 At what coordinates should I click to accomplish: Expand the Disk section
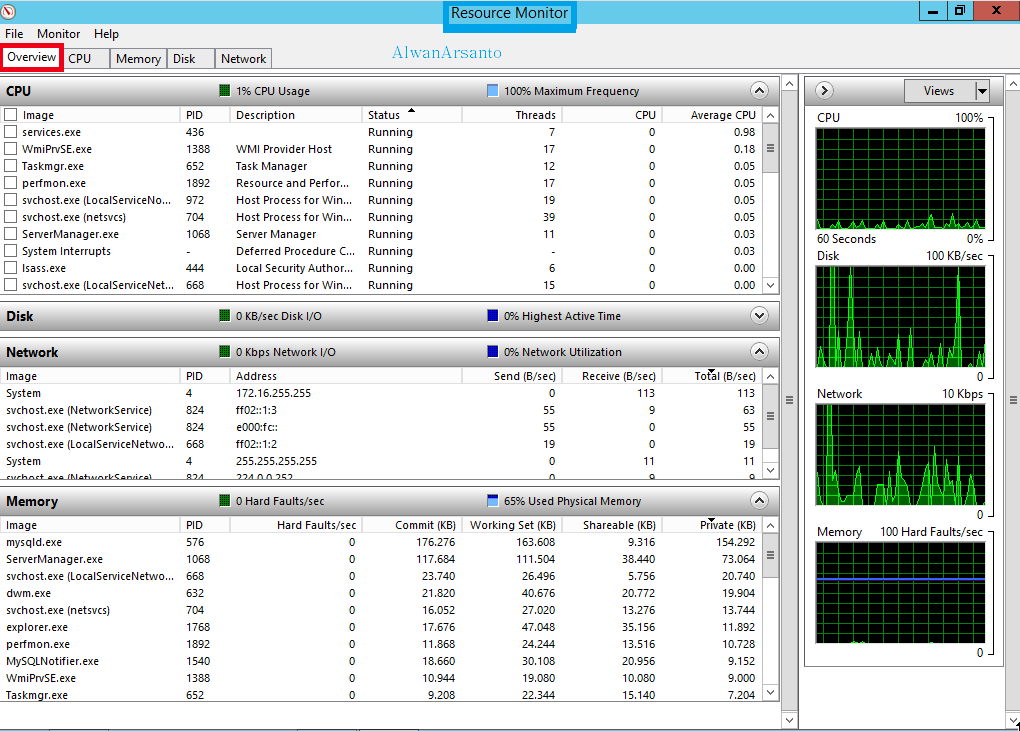pos(759,316)
